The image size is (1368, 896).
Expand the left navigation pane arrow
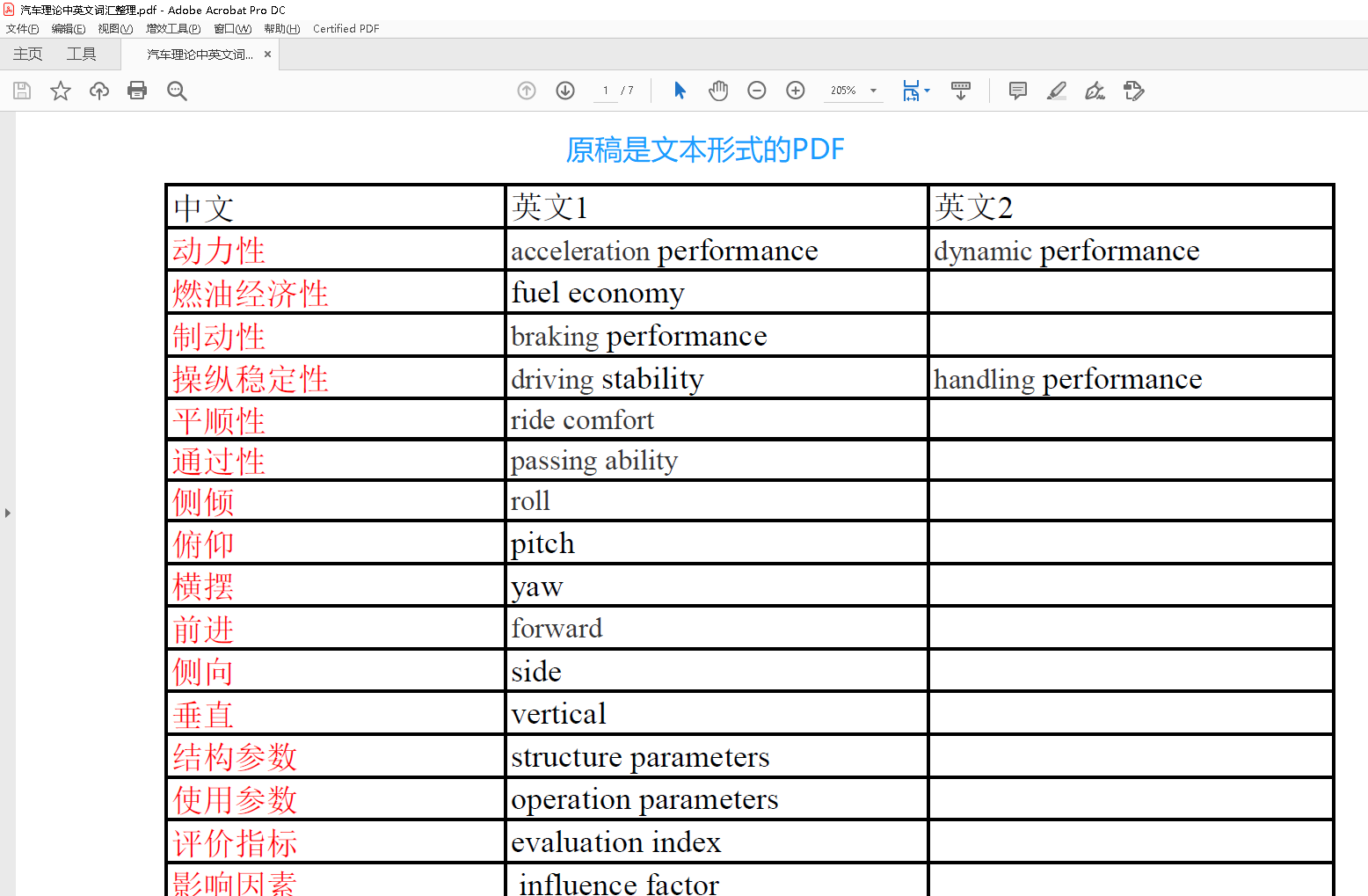click(8, 513)
